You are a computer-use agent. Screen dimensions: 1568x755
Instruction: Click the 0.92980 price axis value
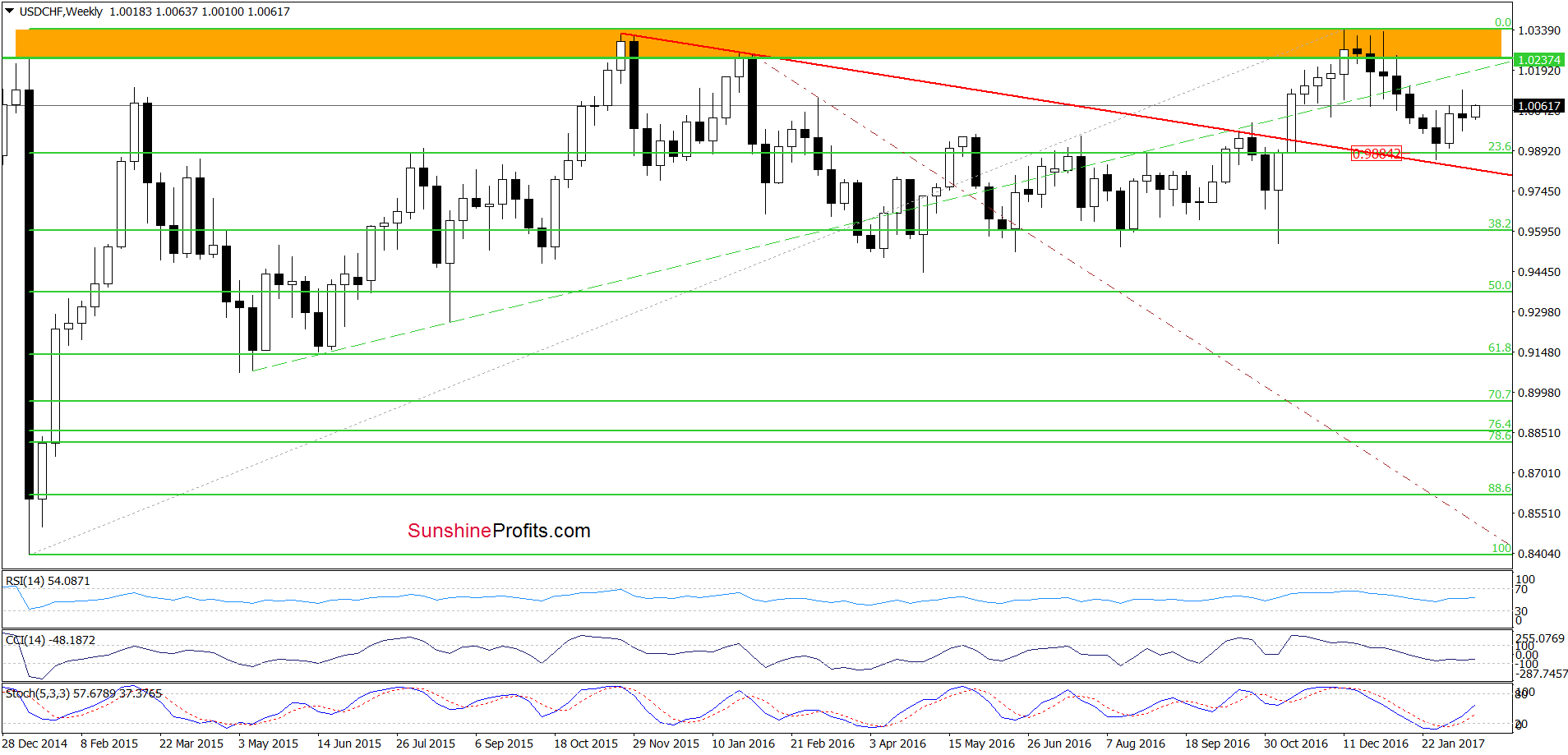tap(1538, 312)
